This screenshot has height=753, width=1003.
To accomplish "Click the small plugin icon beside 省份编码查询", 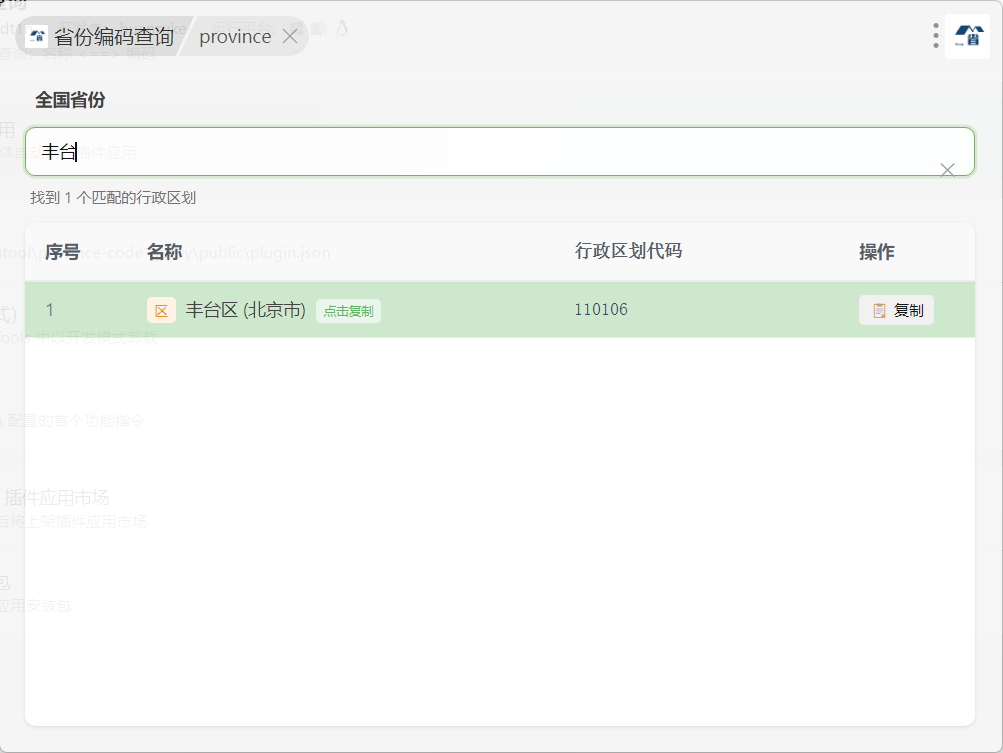I will [x=38, y=37].
